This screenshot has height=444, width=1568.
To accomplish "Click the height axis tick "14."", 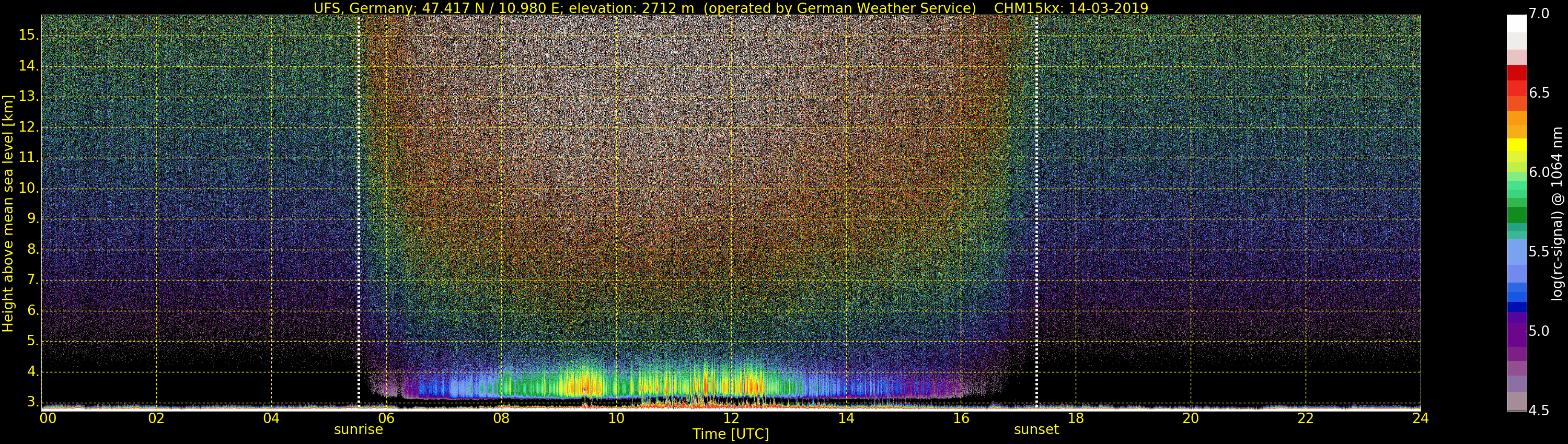I will pyautogui.click(x=29, y=66).
